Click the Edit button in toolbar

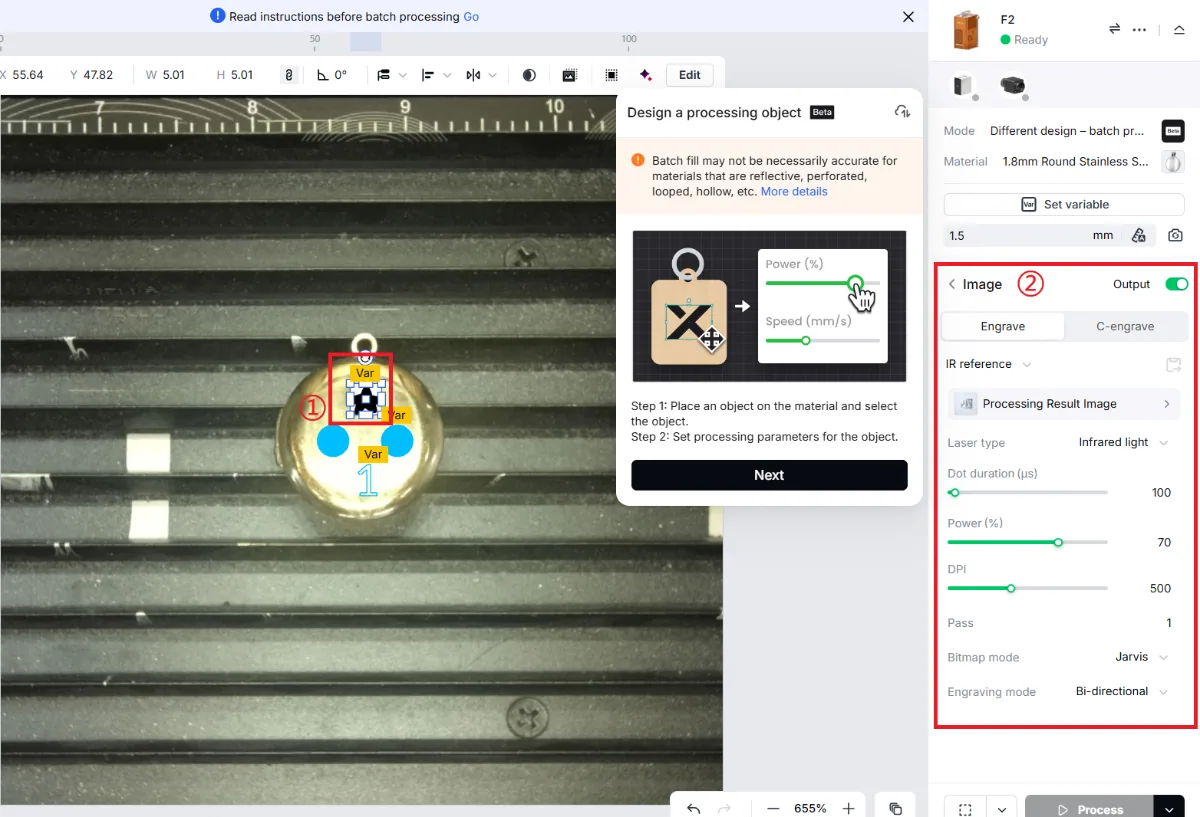(x=690, y=75)
